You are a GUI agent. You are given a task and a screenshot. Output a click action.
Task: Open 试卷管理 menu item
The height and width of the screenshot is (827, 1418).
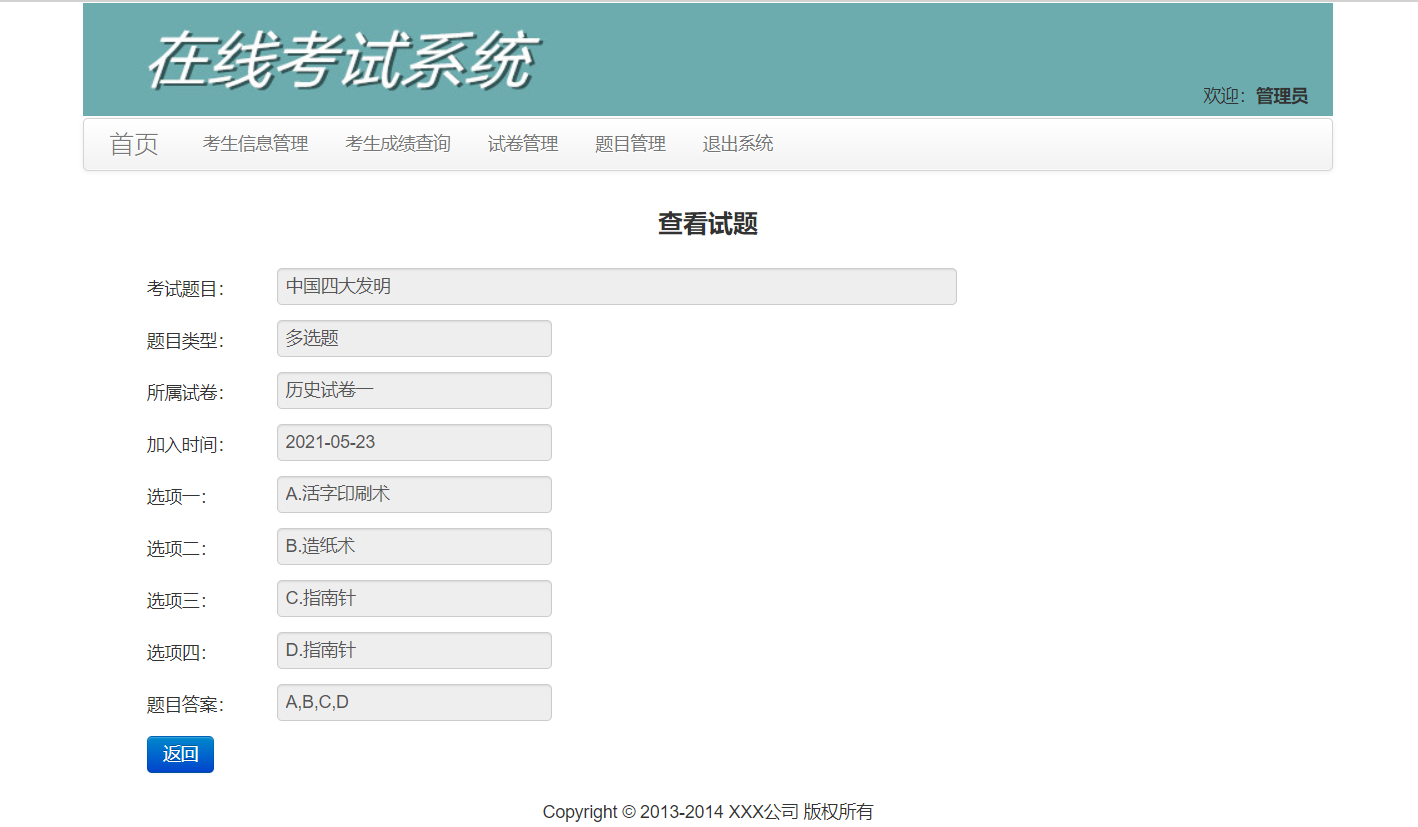(x=523, y=144)
